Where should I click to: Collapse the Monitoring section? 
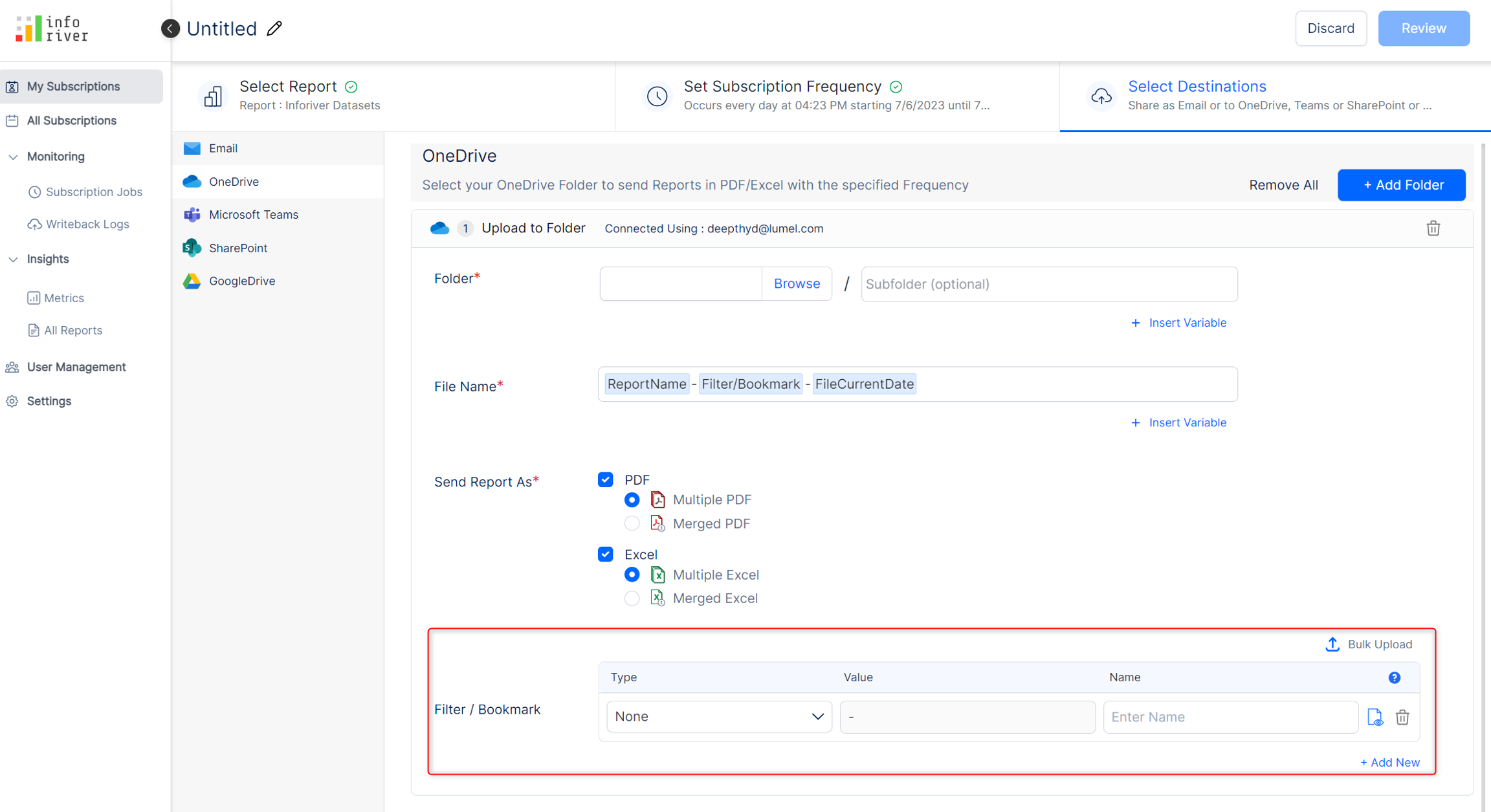tap(13, 157)
